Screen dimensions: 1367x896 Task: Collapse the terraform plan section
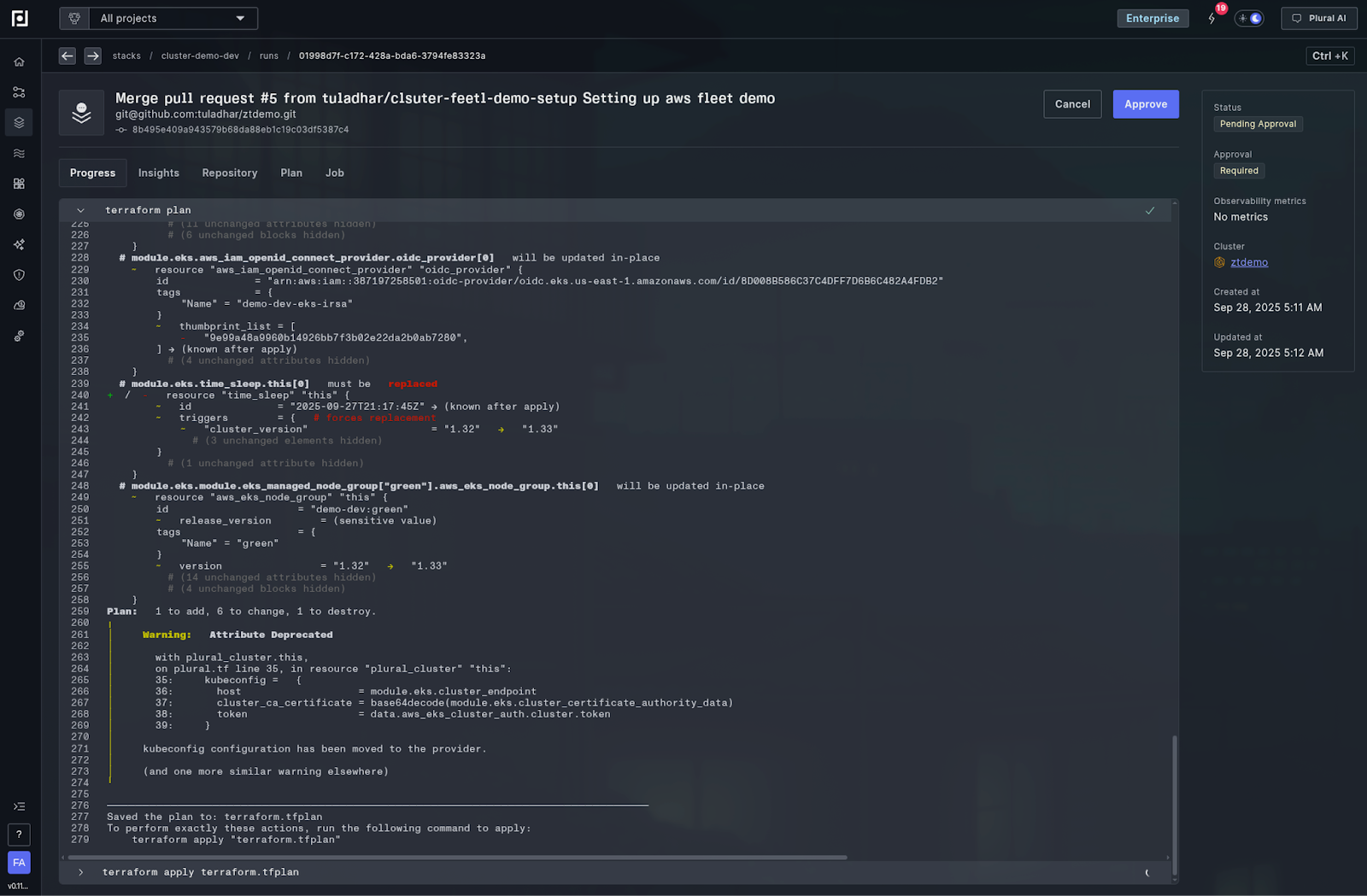pos(80,210)
